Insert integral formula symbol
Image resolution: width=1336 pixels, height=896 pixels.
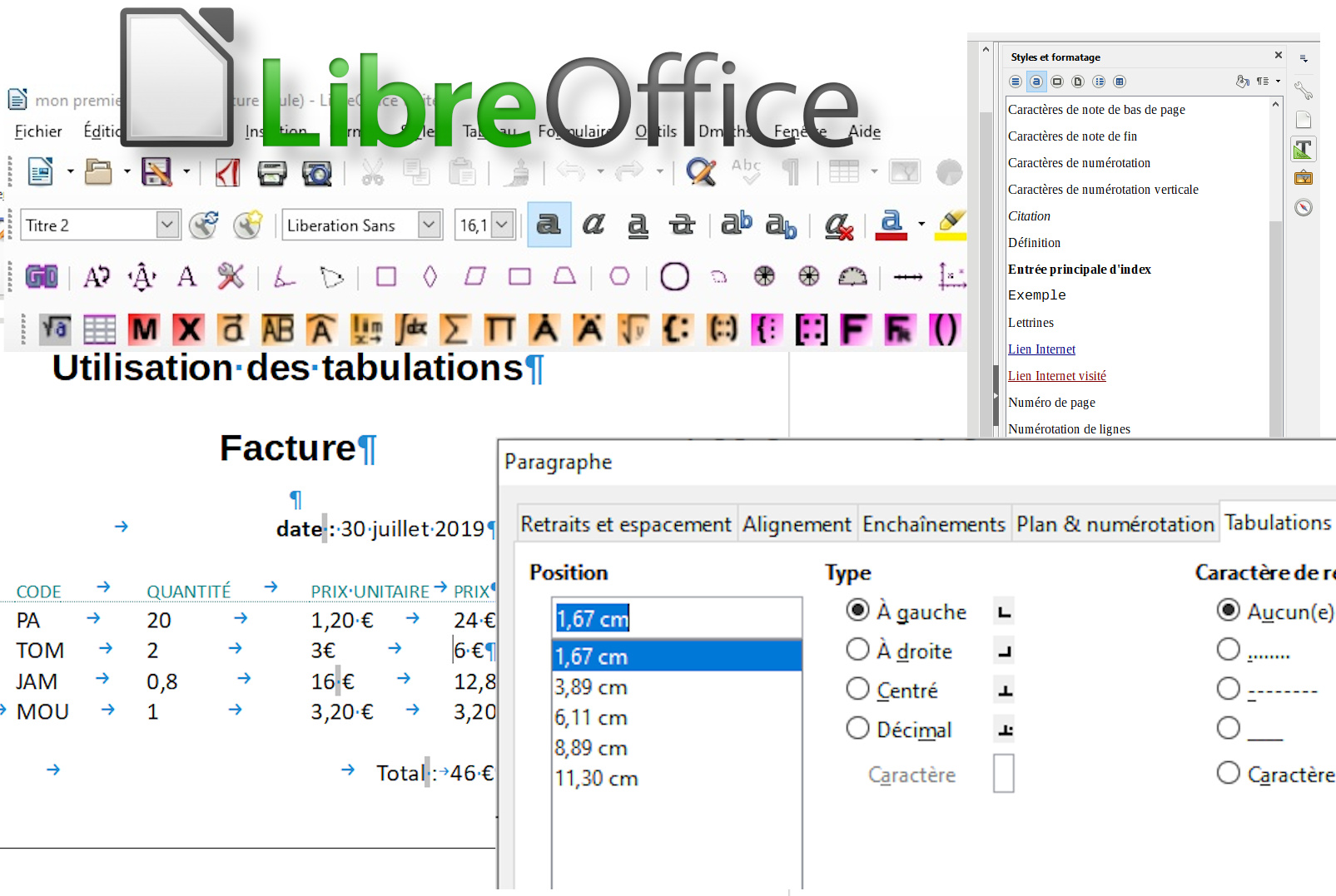coord(410,329)
